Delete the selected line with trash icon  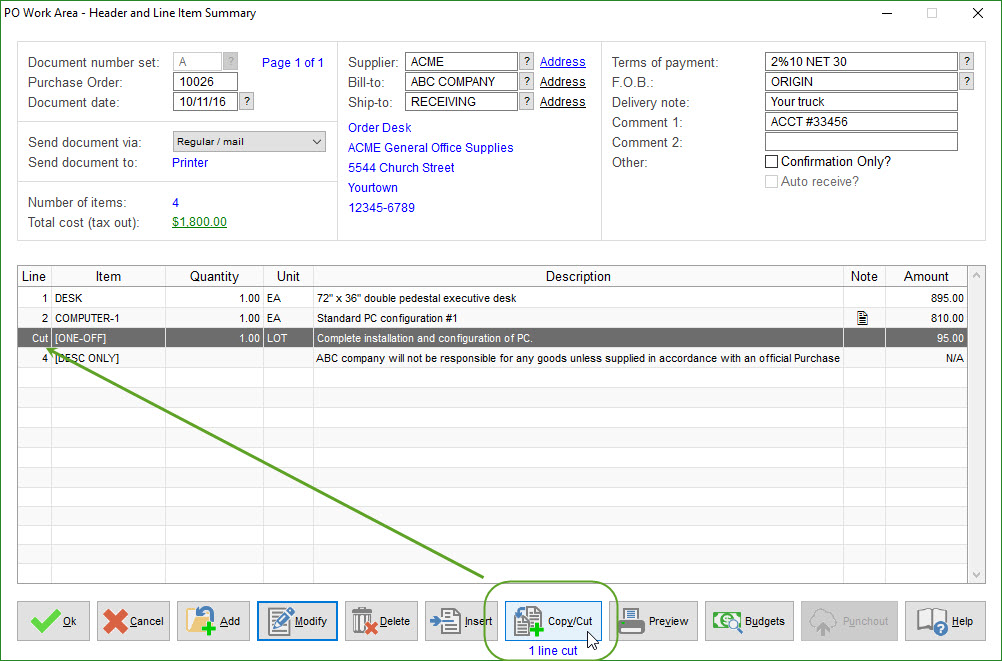[381, 621]
